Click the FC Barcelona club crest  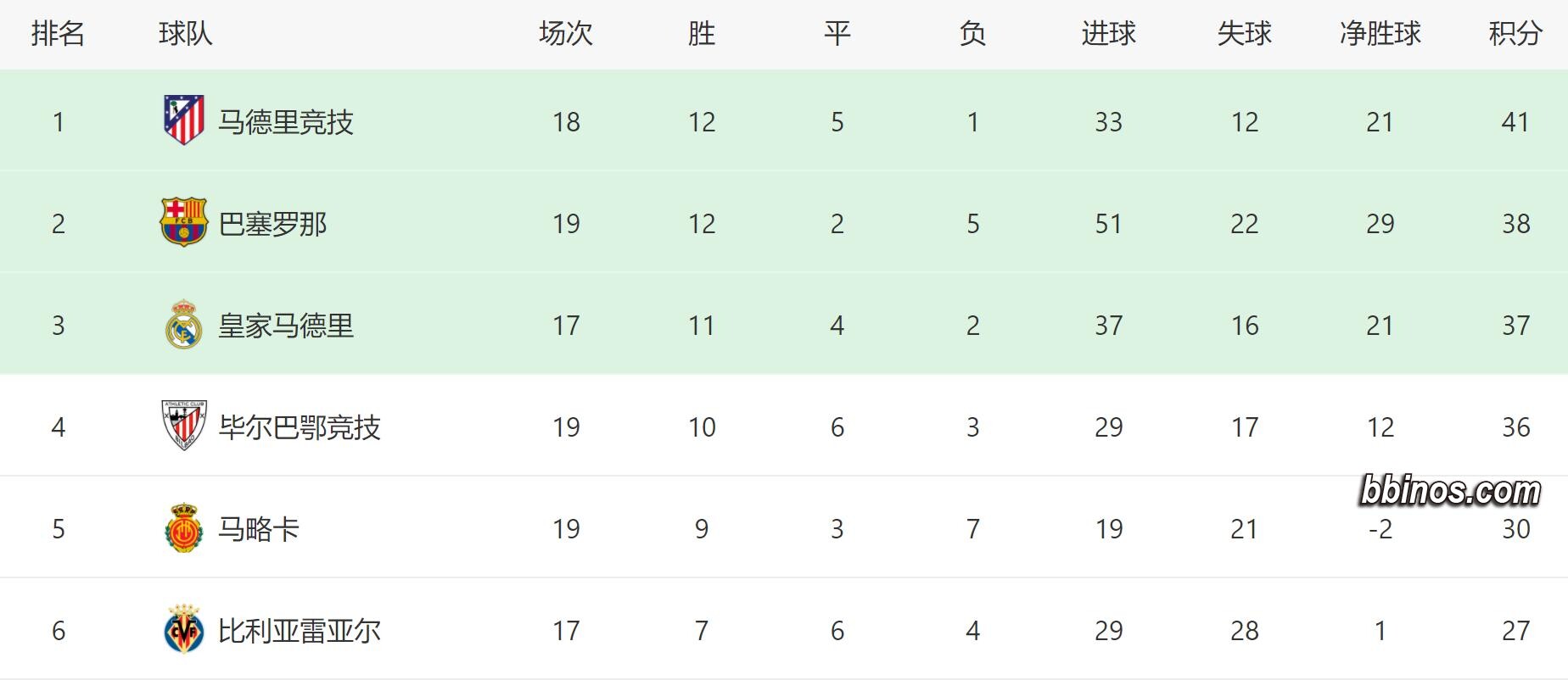[x=184, y=222]
